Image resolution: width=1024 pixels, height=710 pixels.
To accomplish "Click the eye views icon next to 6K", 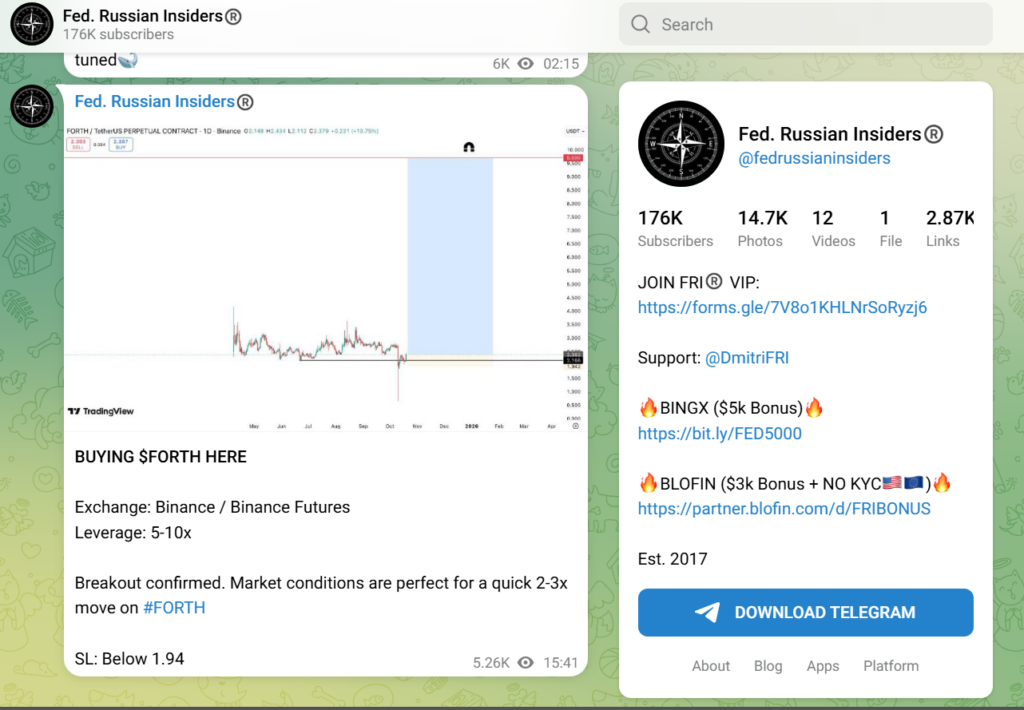I will (526, 63).
